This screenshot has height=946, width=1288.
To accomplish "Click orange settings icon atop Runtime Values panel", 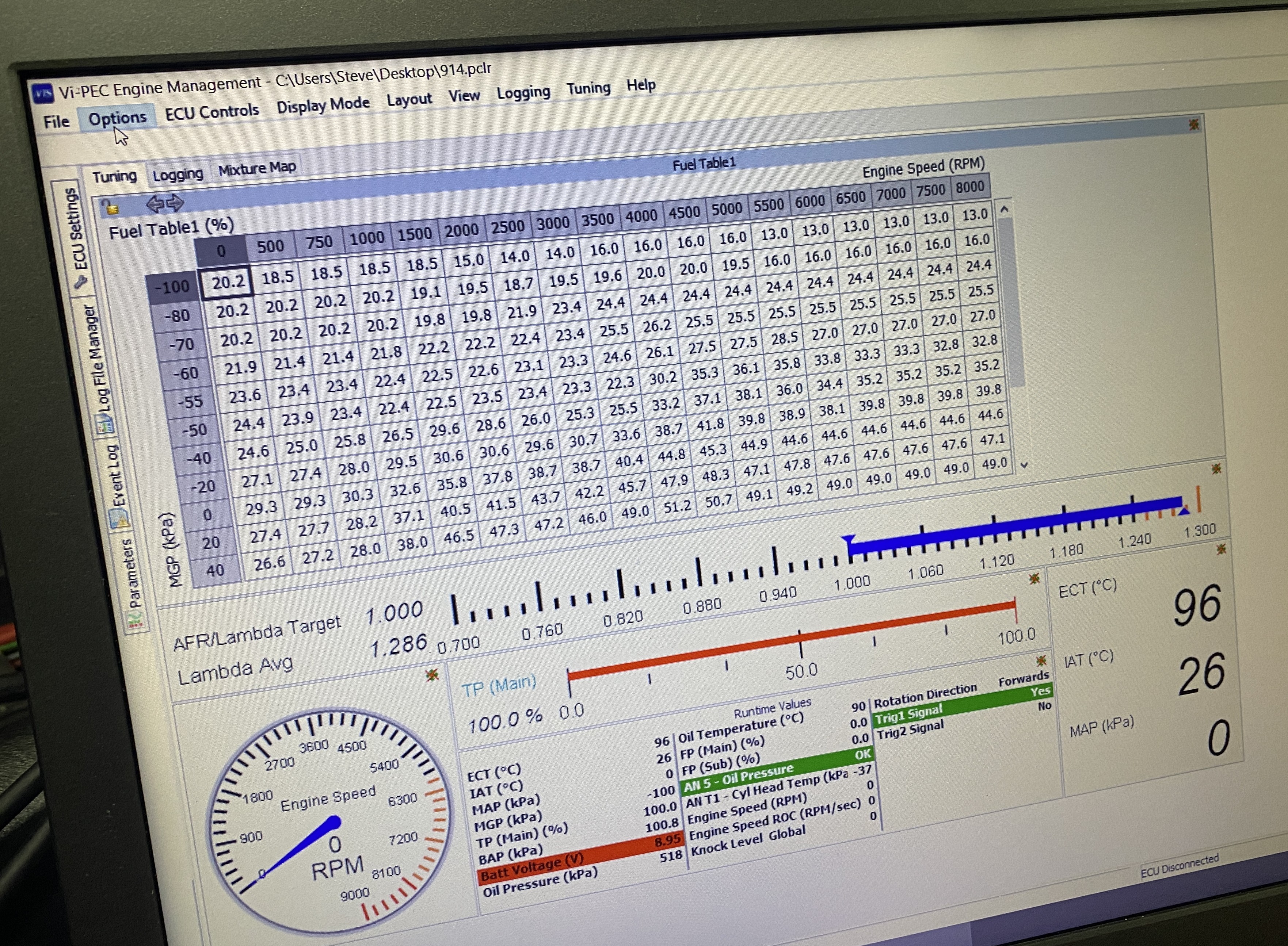I will pyautogui.click(x=1041, y=660).
